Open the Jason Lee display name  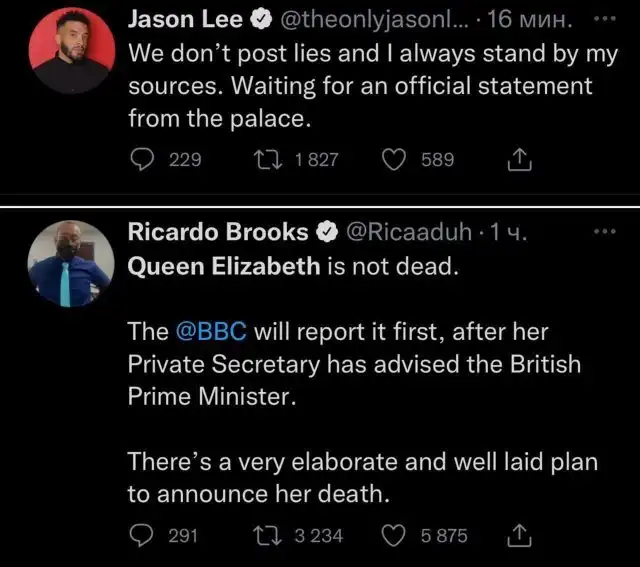[x=183, y=20]
